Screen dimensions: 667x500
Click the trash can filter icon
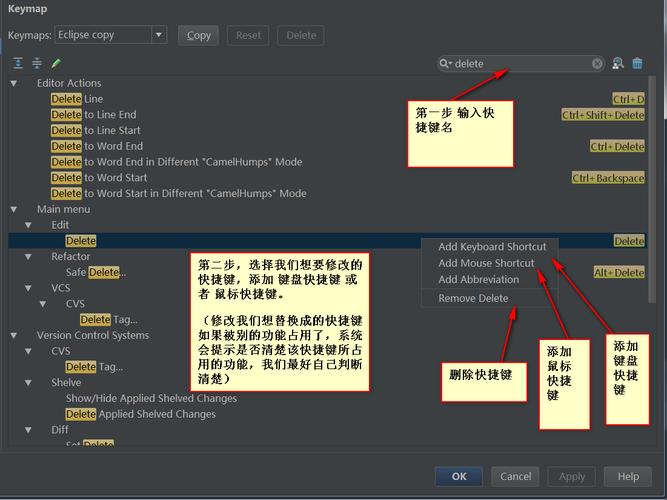tap(637, 63)
